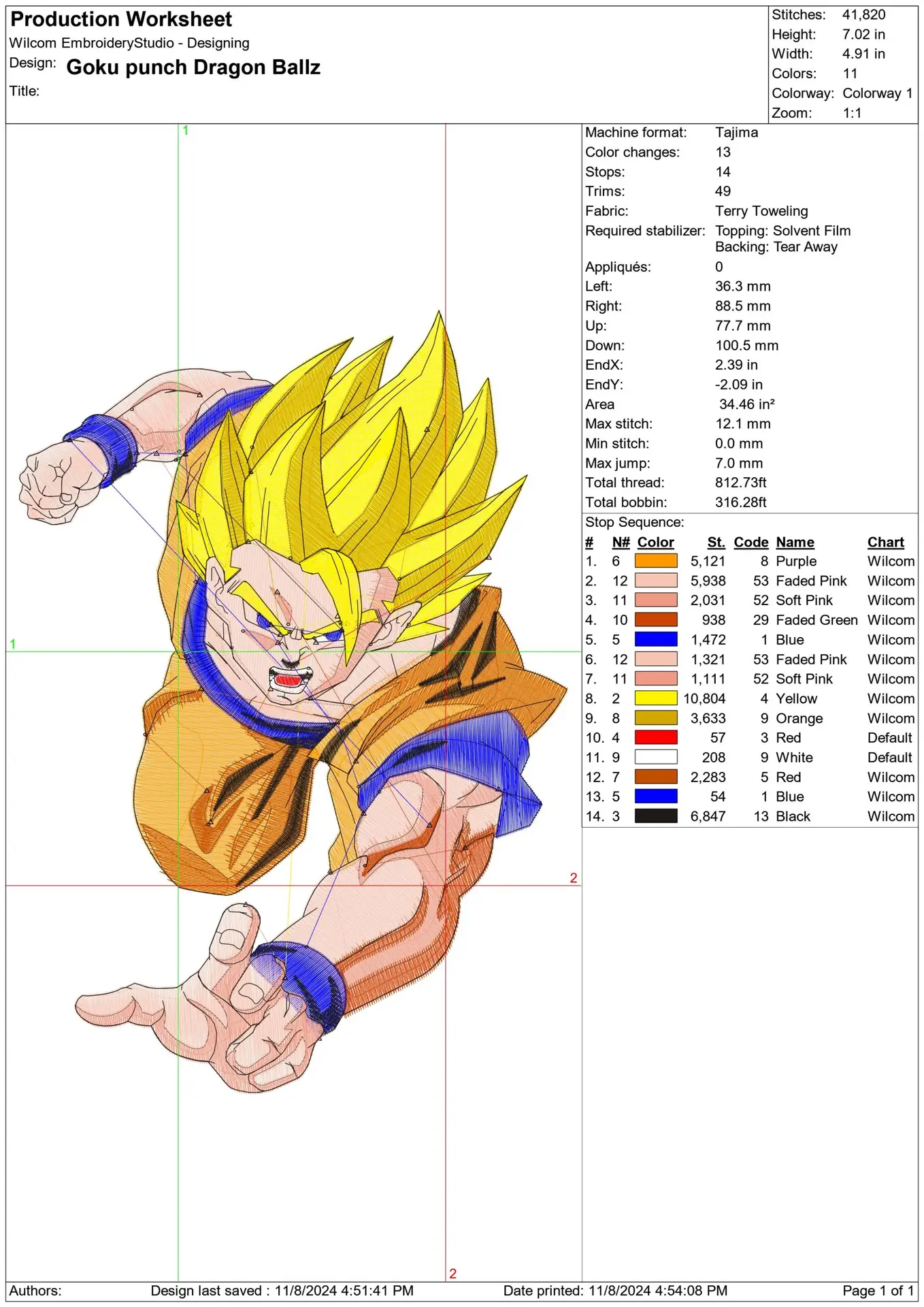Click the yellow swatch in stop row 8

coord(656,698)
